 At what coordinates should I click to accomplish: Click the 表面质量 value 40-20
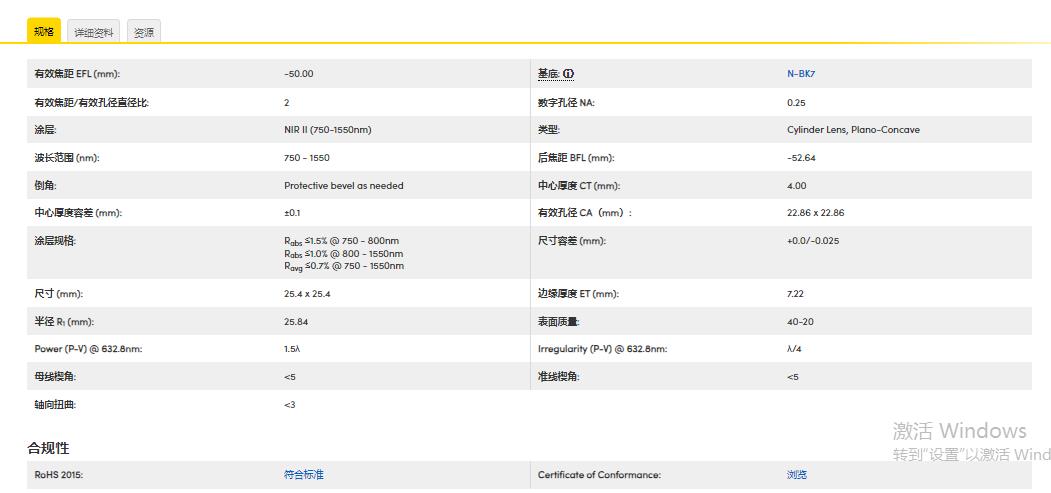[x=799, y=322]
